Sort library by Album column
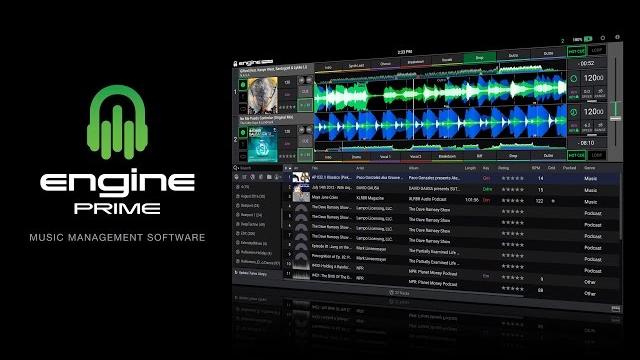The image size is (640, 360). tap(414, 168)
